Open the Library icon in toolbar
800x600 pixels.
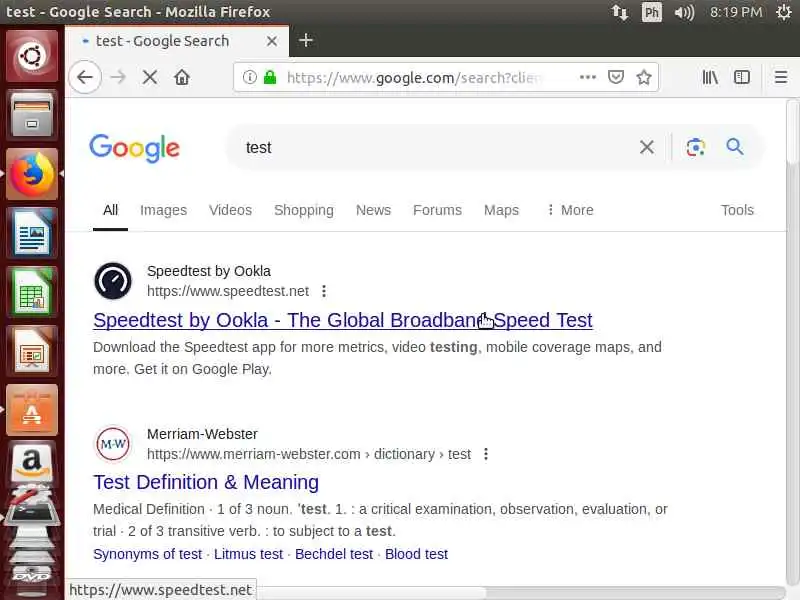pyautogui.click(x=710, y=77)
